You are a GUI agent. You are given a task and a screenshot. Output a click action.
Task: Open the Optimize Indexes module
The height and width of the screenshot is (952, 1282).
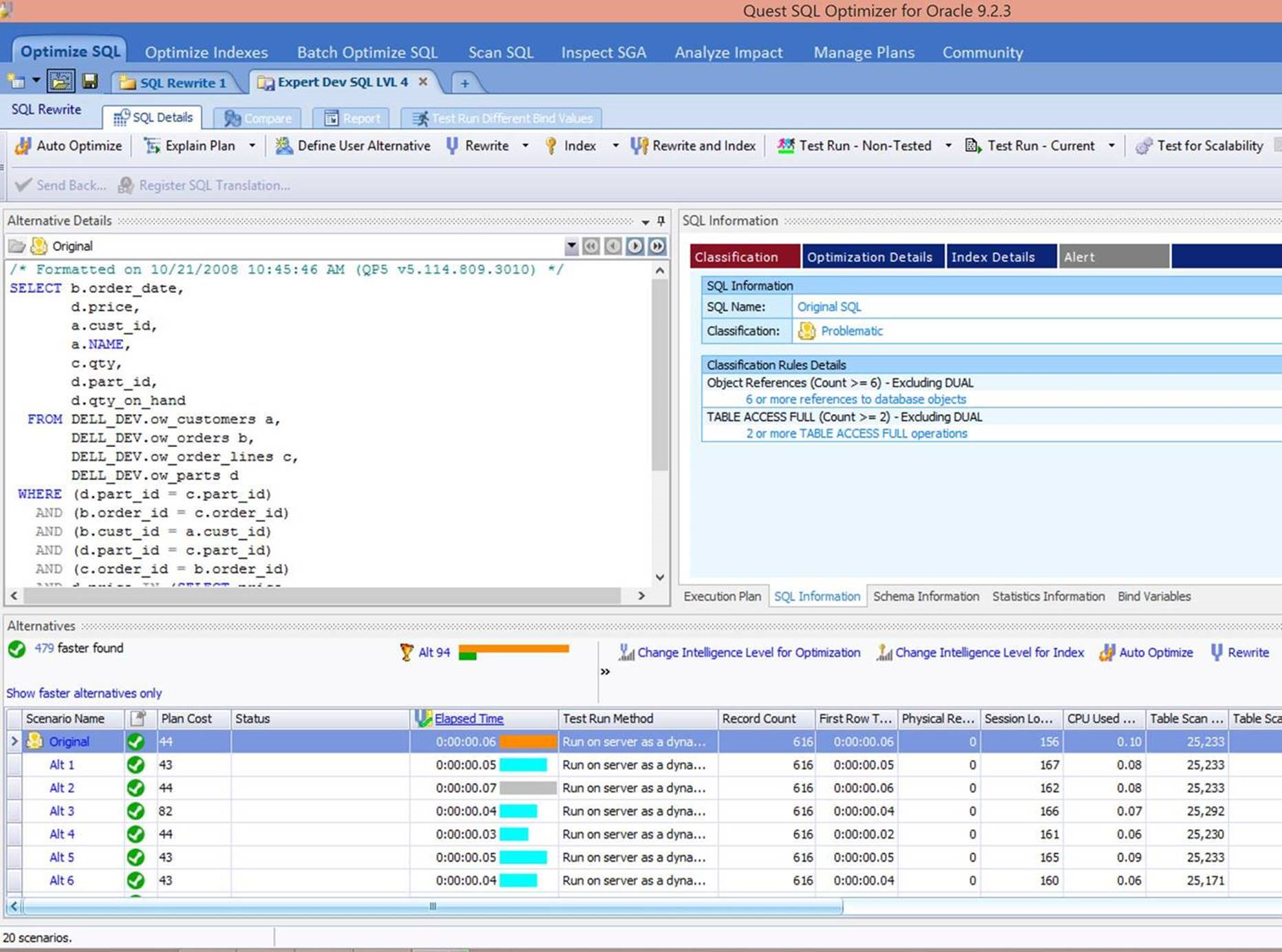click(206, 52)
